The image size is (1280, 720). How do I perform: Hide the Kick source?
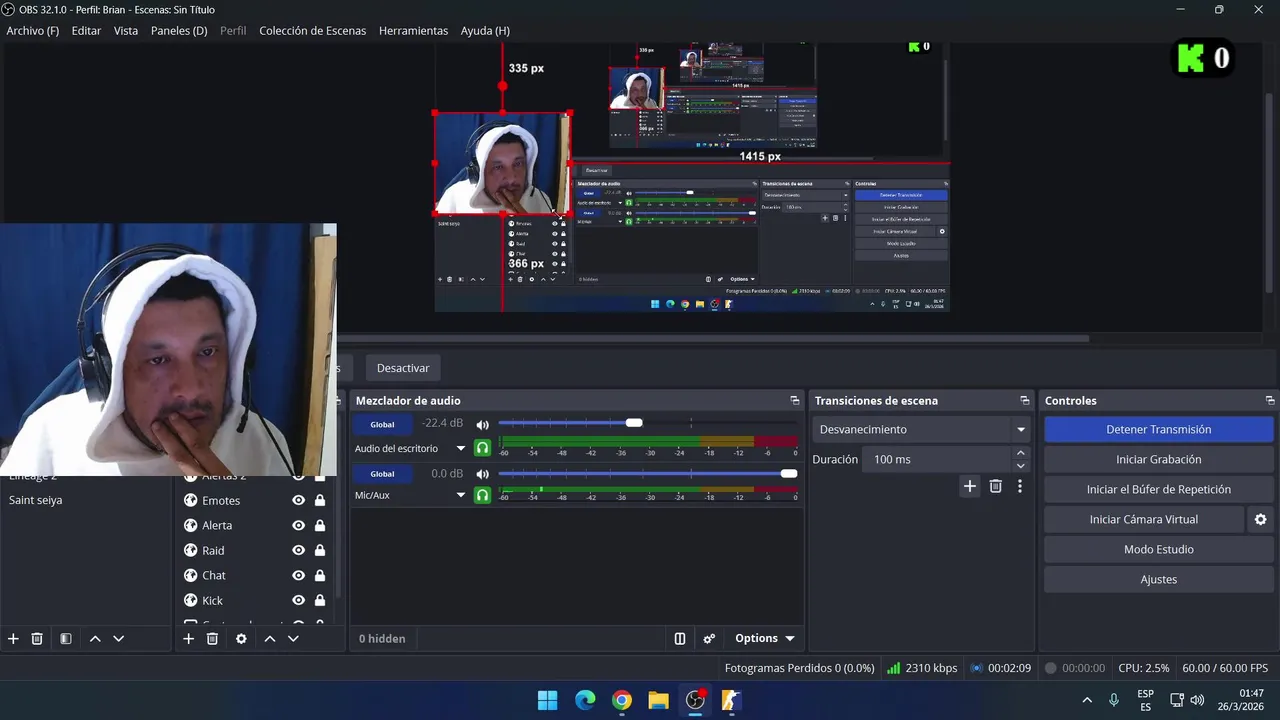(298, 600)
